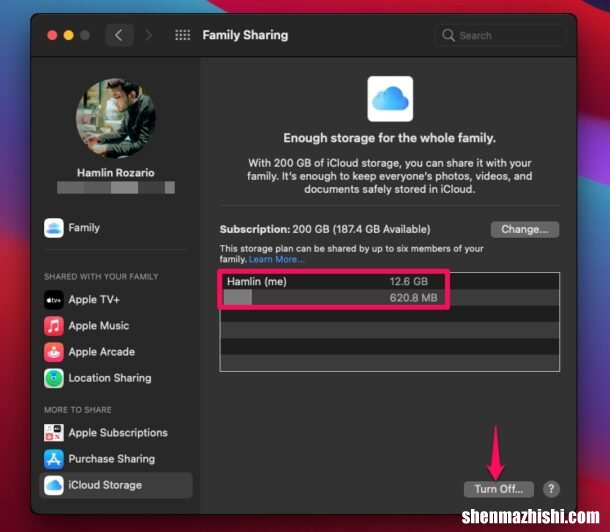Click the Turn Off... button
This screenshot has width=610, height=532.
(x=499, y=489)
